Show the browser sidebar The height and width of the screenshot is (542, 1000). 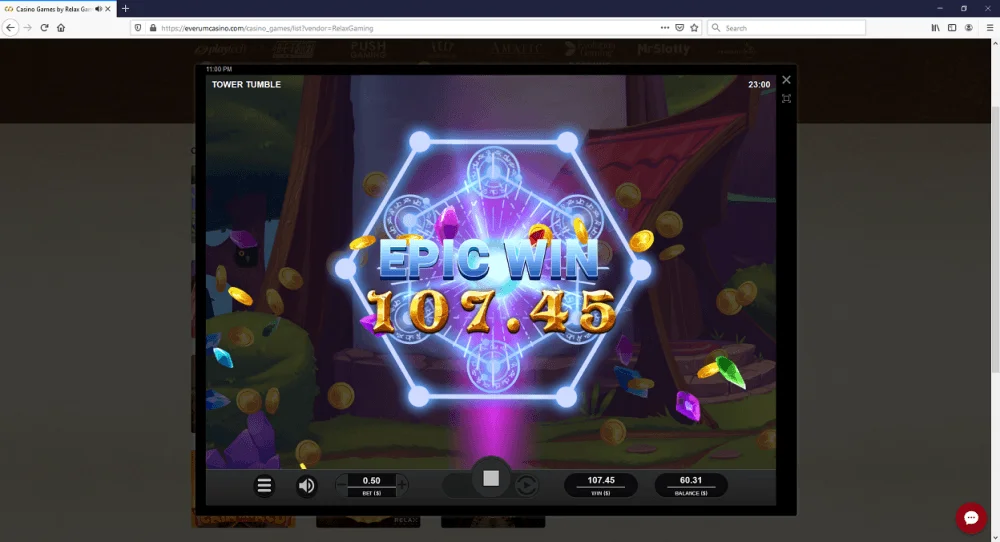click(952, 28)
